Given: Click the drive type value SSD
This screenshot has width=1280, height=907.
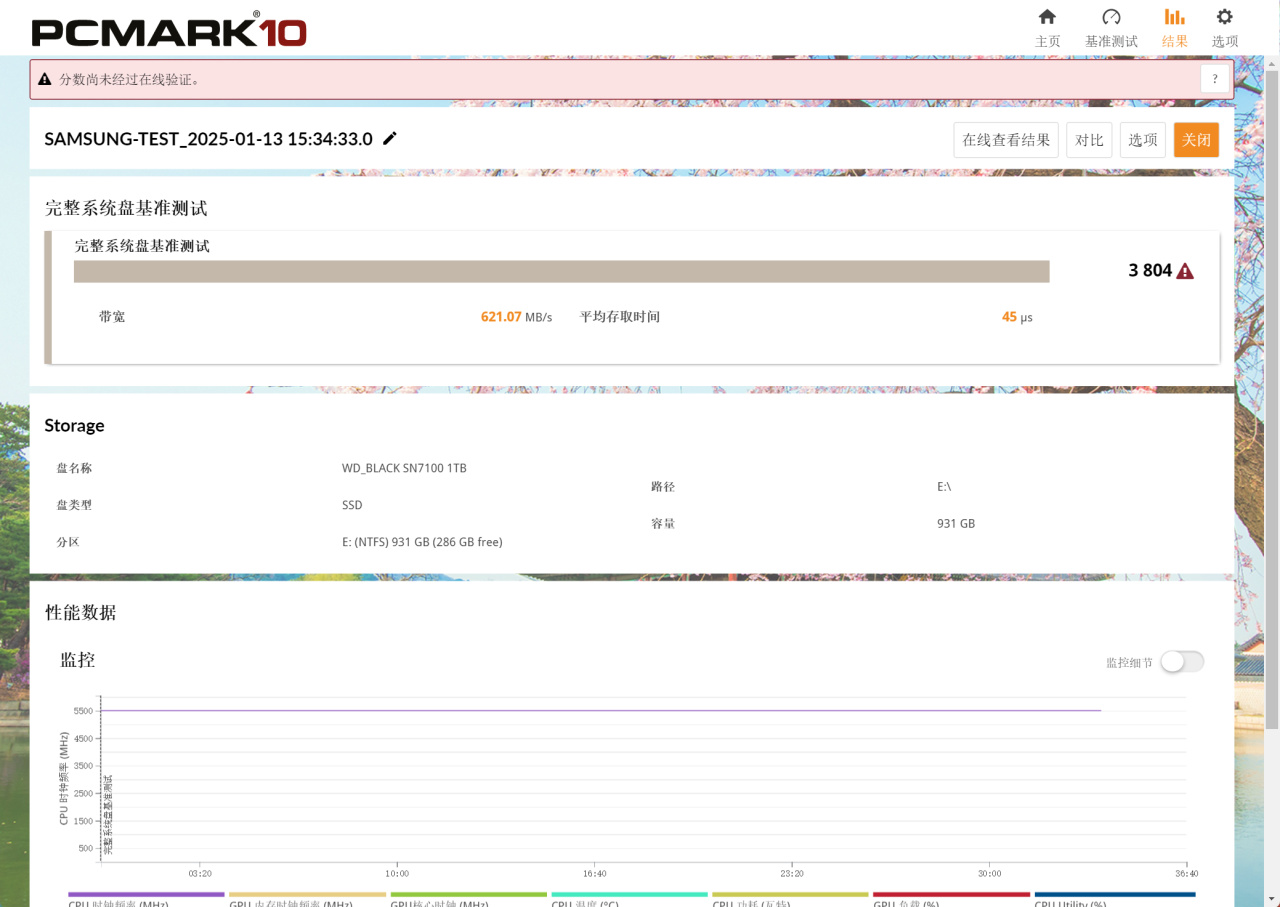Looking at the screenshot, I should 352,505.
